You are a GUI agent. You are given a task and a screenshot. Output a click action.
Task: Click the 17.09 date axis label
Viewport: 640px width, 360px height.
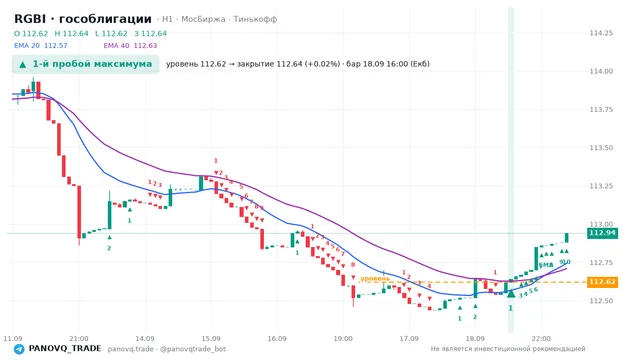[x=409, y=339]
